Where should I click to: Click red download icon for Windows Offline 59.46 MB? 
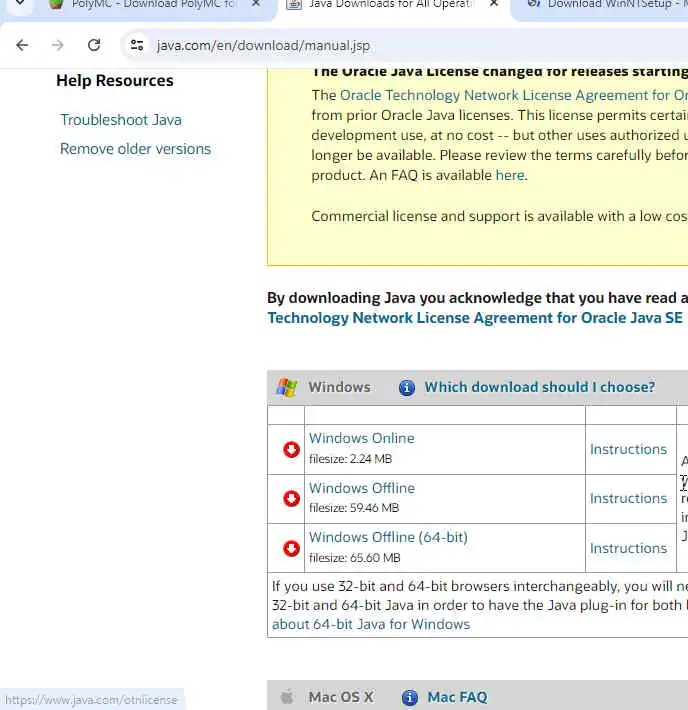[x=291, y=499]
